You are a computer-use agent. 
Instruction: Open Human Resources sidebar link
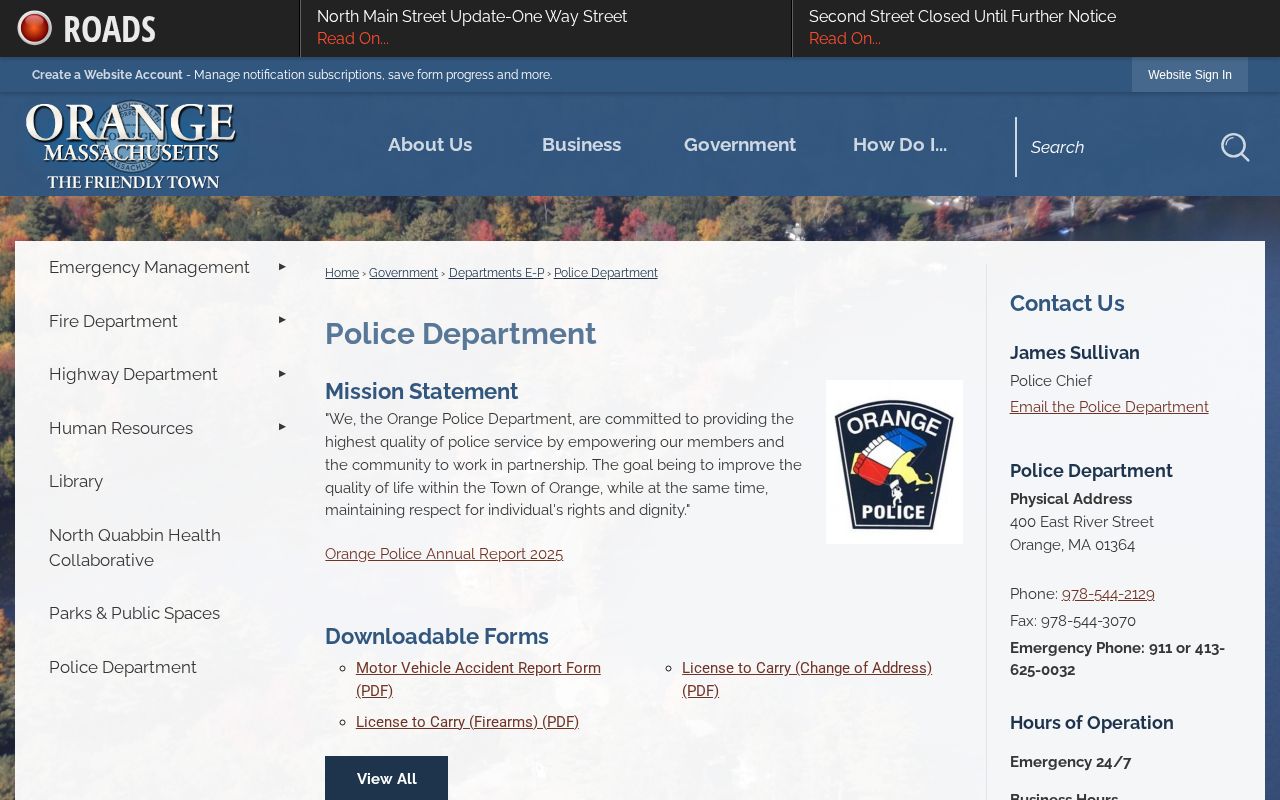click(x=121, y=428)
